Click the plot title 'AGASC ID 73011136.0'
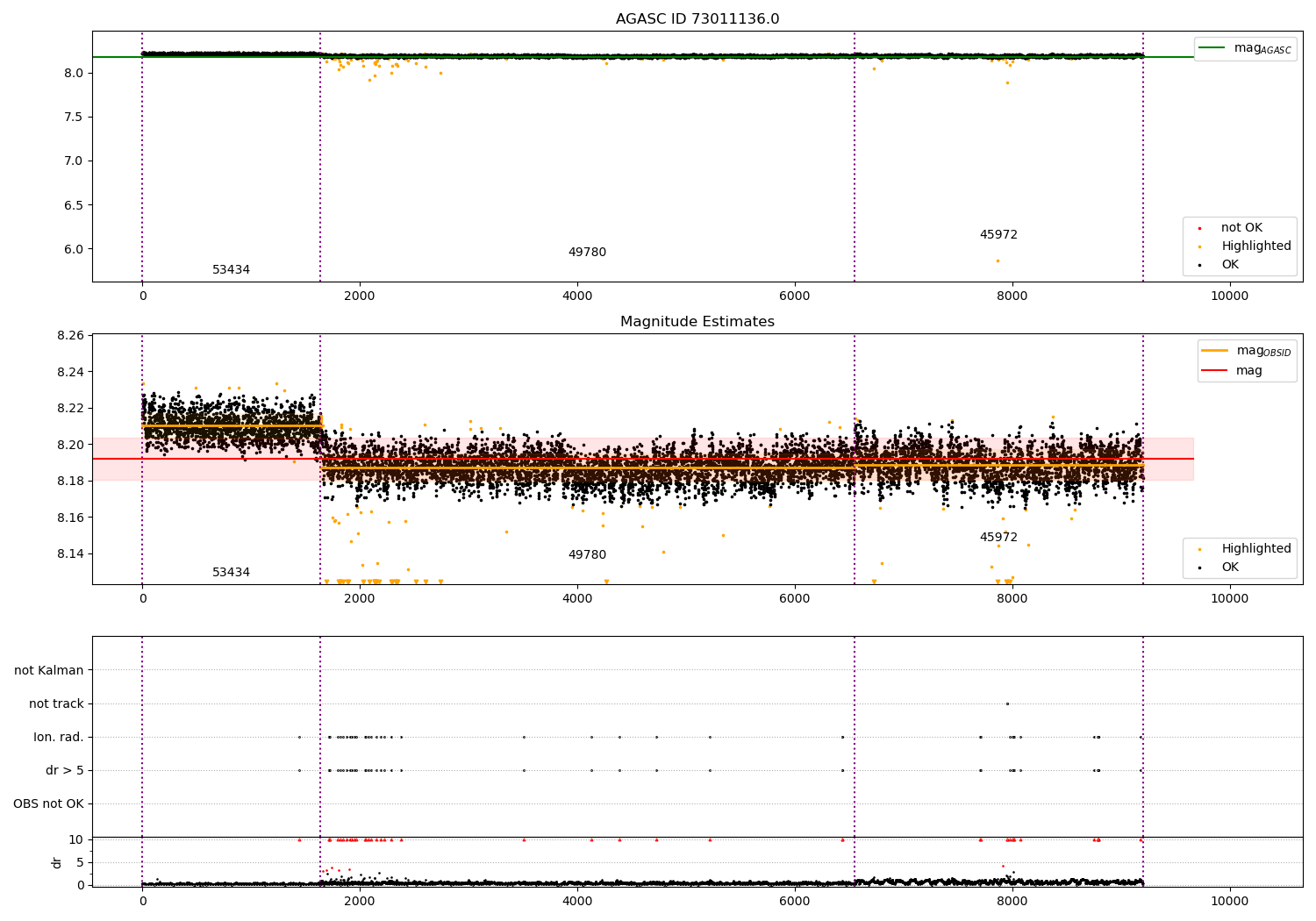Screen dimensions: 1316x921 [x=697, y=19]
